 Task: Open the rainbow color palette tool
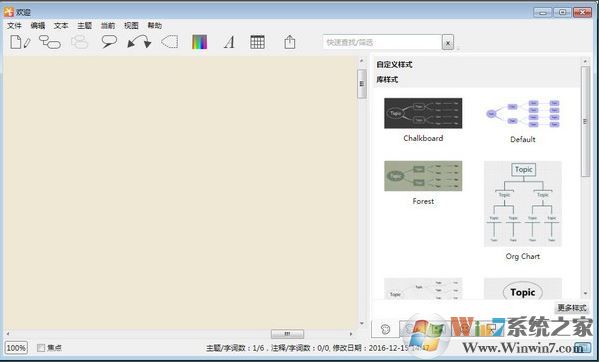pos(199,42)
